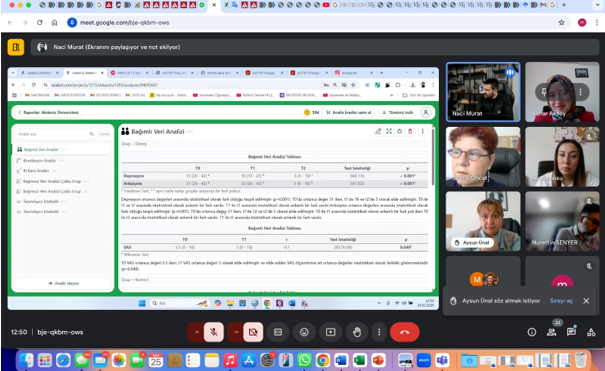Viewport: 605px width, 371px height.
Task: Open the meeting details info icon
Action: pyautogui.click(x=532, y=332)
